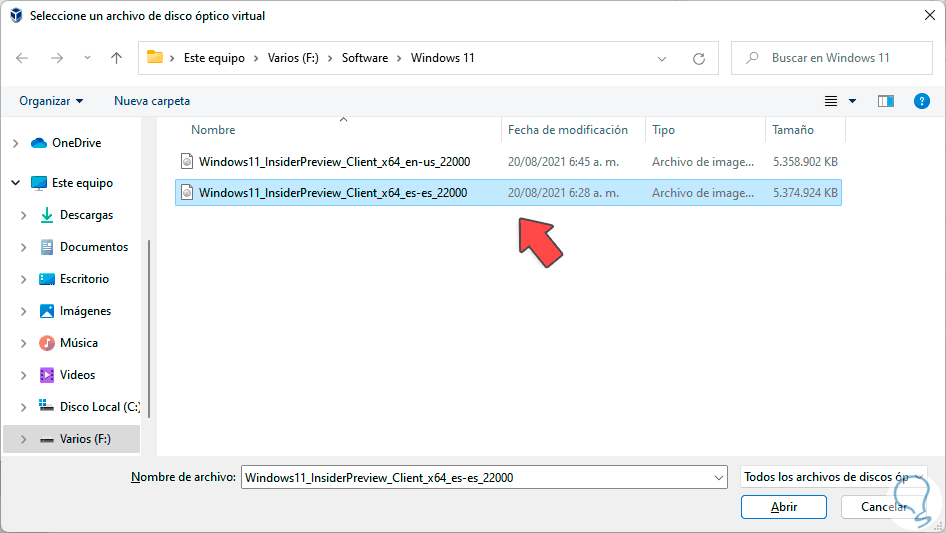Open Descargas in the sidebar

[86, 215]
